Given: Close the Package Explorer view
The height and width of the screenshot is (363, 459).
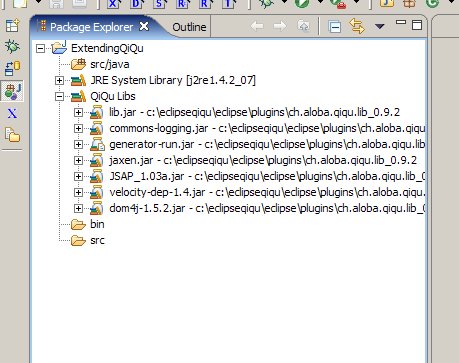Looking at the screenshot, I should (144, 26).
